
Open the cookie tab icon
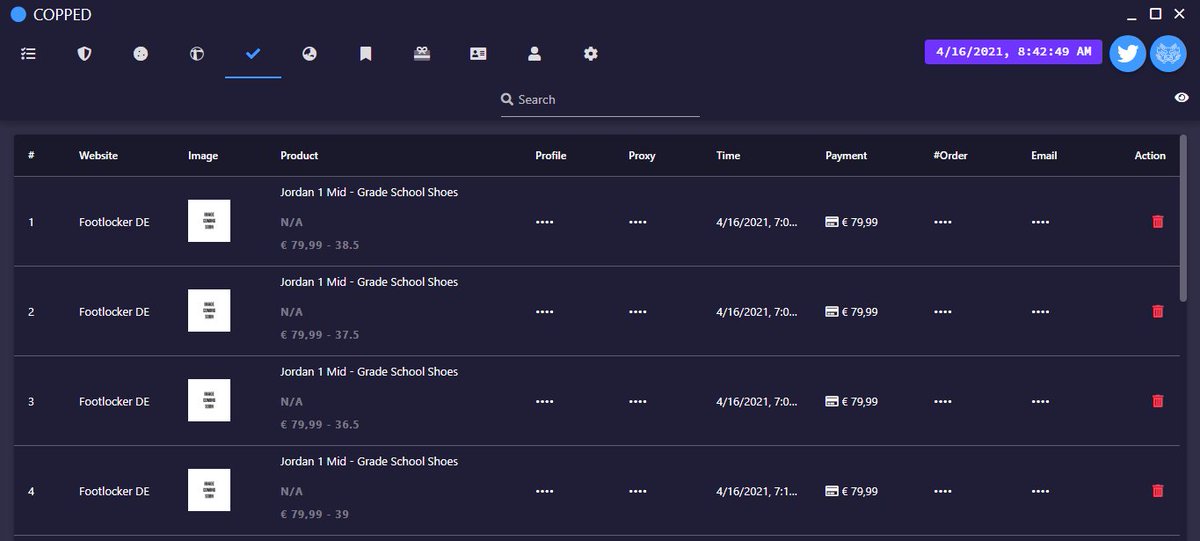pyautogui.click(x=141, y=54)
